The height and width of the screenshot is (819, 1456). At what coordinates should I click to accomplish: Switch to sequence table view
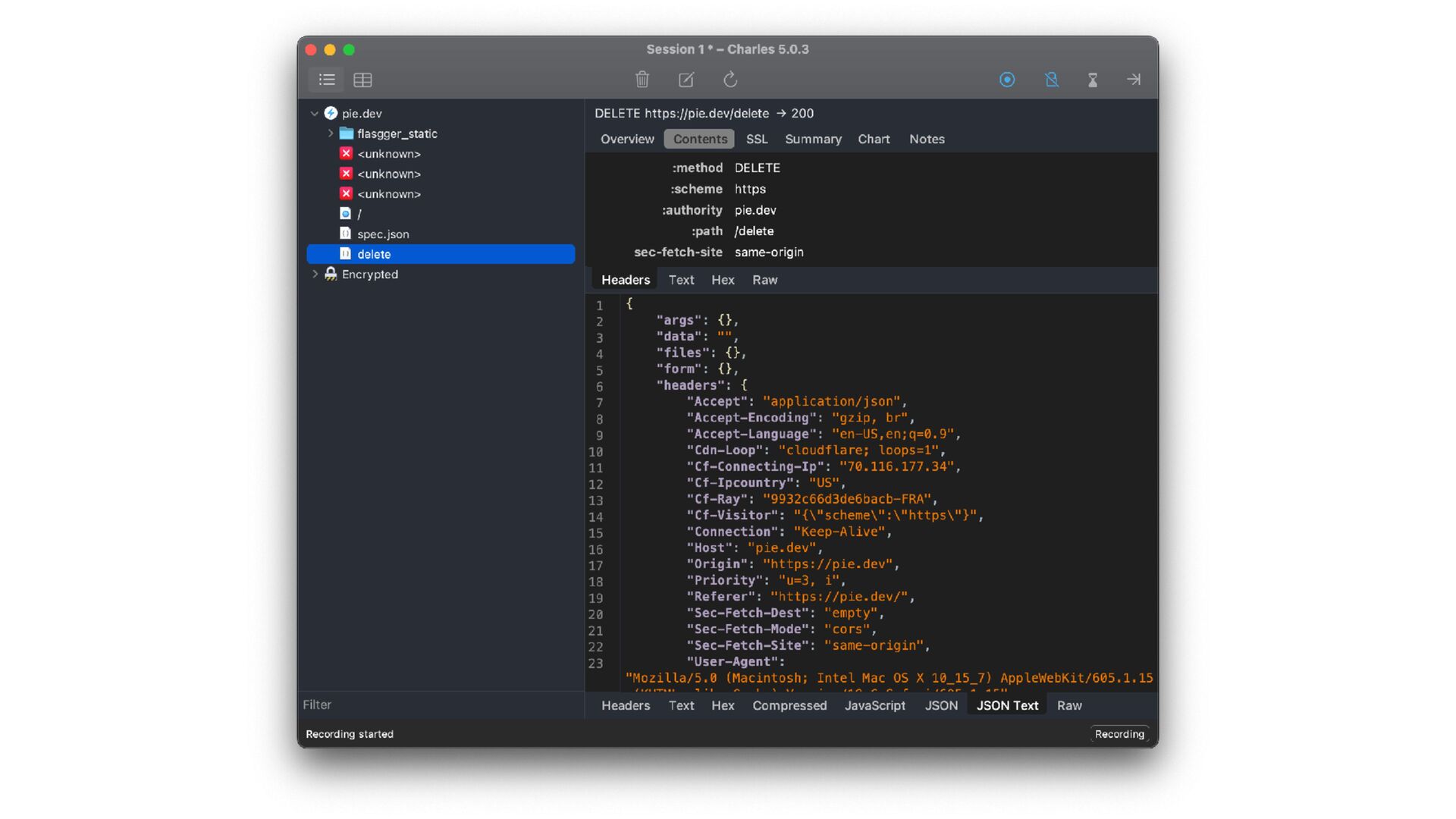(x=362, y=80)
